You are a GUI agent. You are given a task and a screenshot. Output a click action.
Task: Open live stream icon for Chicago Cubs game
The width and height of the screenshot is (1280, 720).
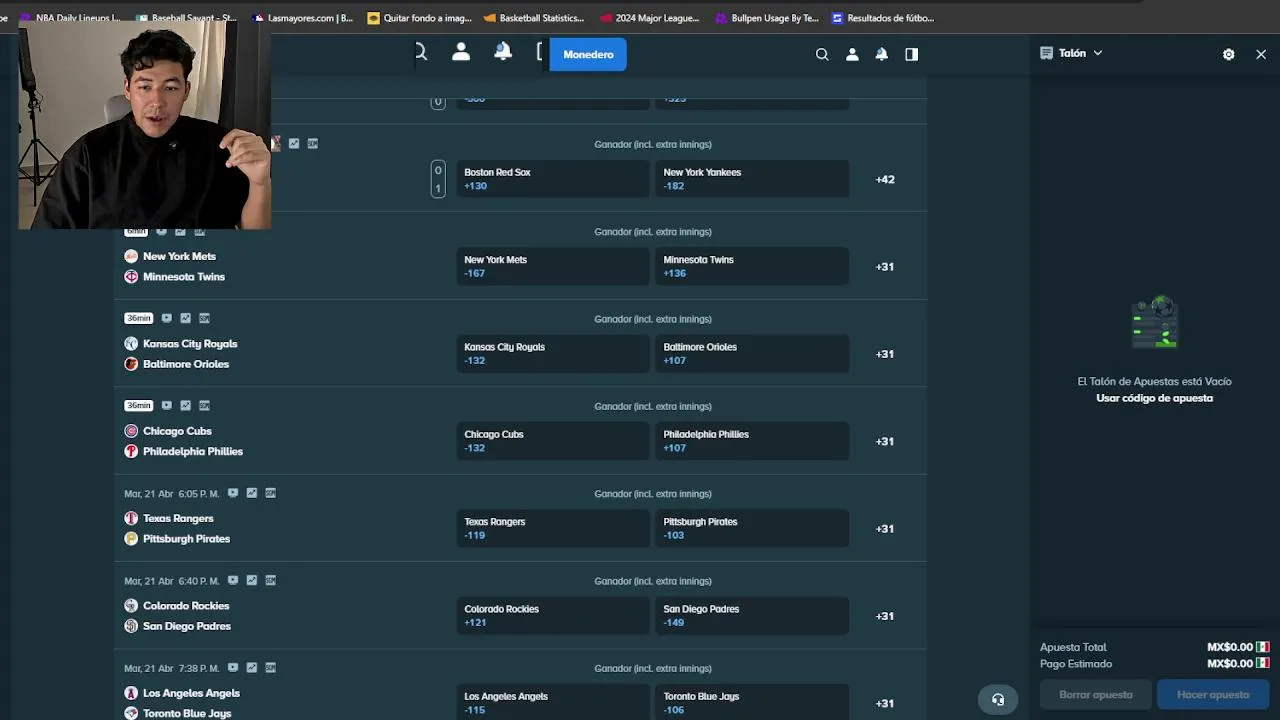[x=166, y=405]
